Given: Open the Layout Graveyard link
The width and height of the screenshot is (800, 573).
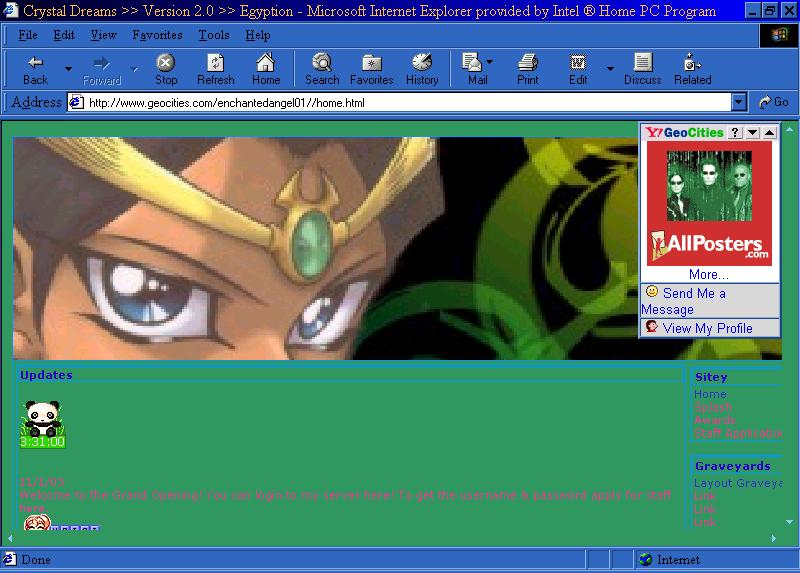Looking at the screenshot, I should [x=738, y=483].
